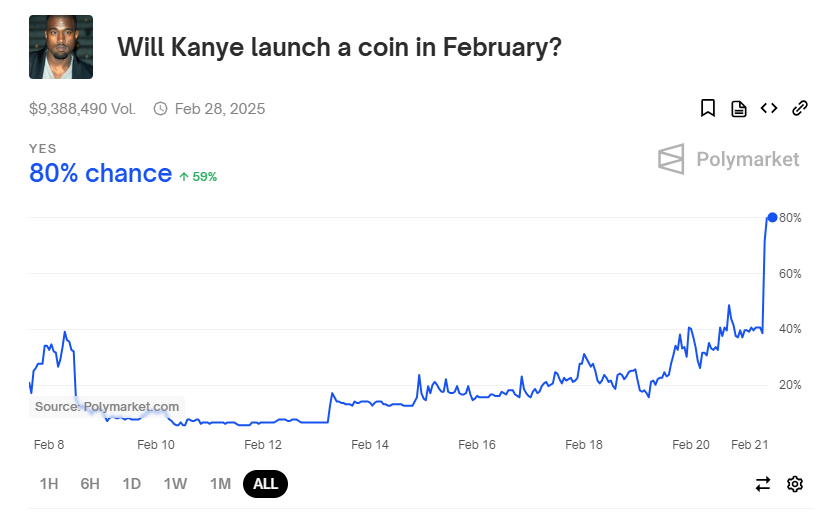838x524 pixels.
Task: Bookmark this Kanye coin market
Action: coord(708,108)
